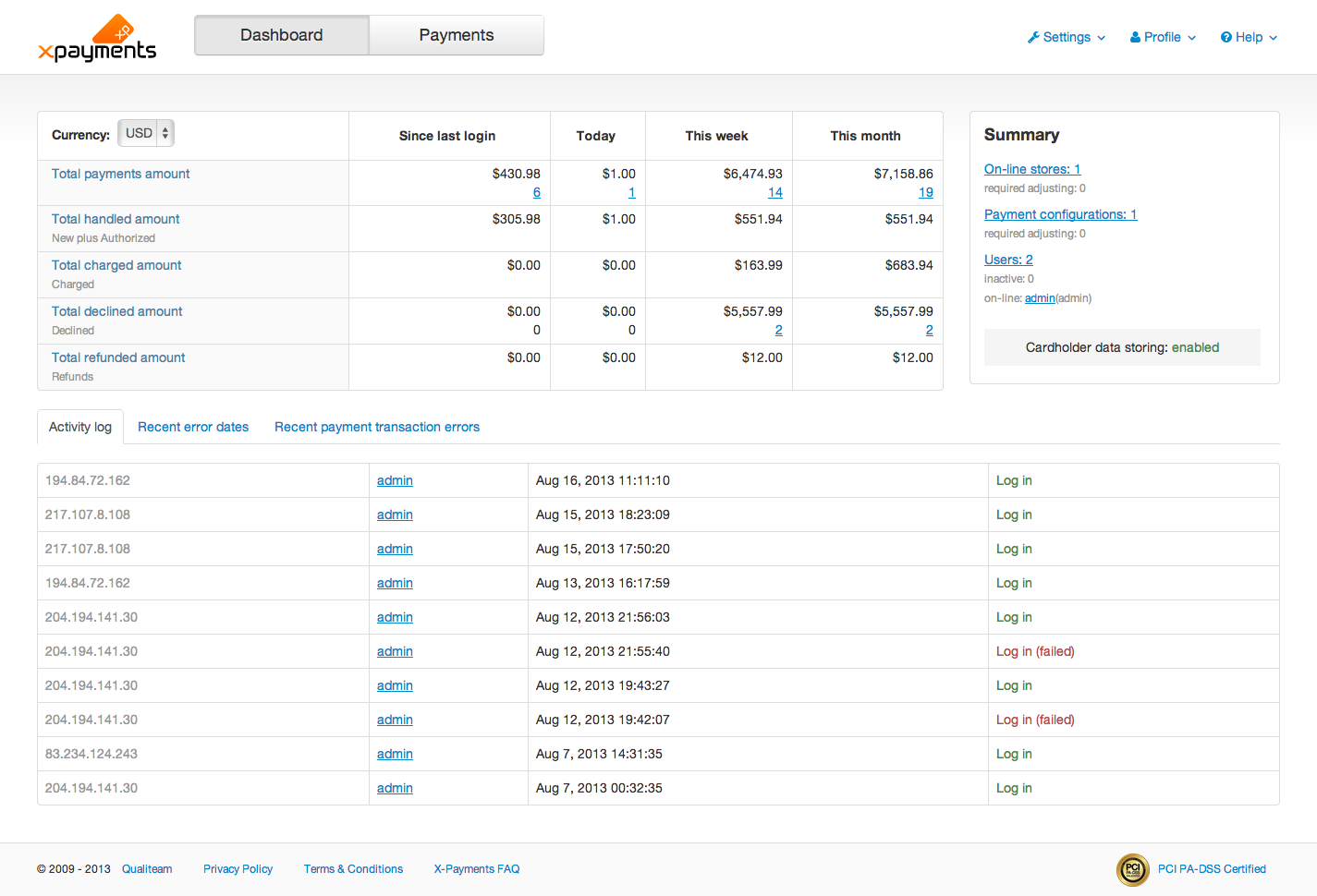
Task: Open the Profile dropdown menu
Action: 1163,37
